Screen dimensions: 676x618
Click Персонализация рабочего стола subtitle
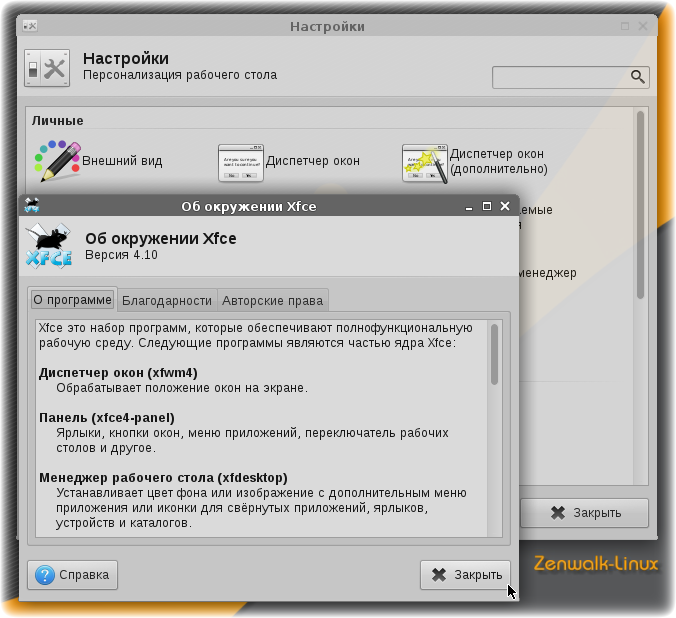[x=180, y=75]
